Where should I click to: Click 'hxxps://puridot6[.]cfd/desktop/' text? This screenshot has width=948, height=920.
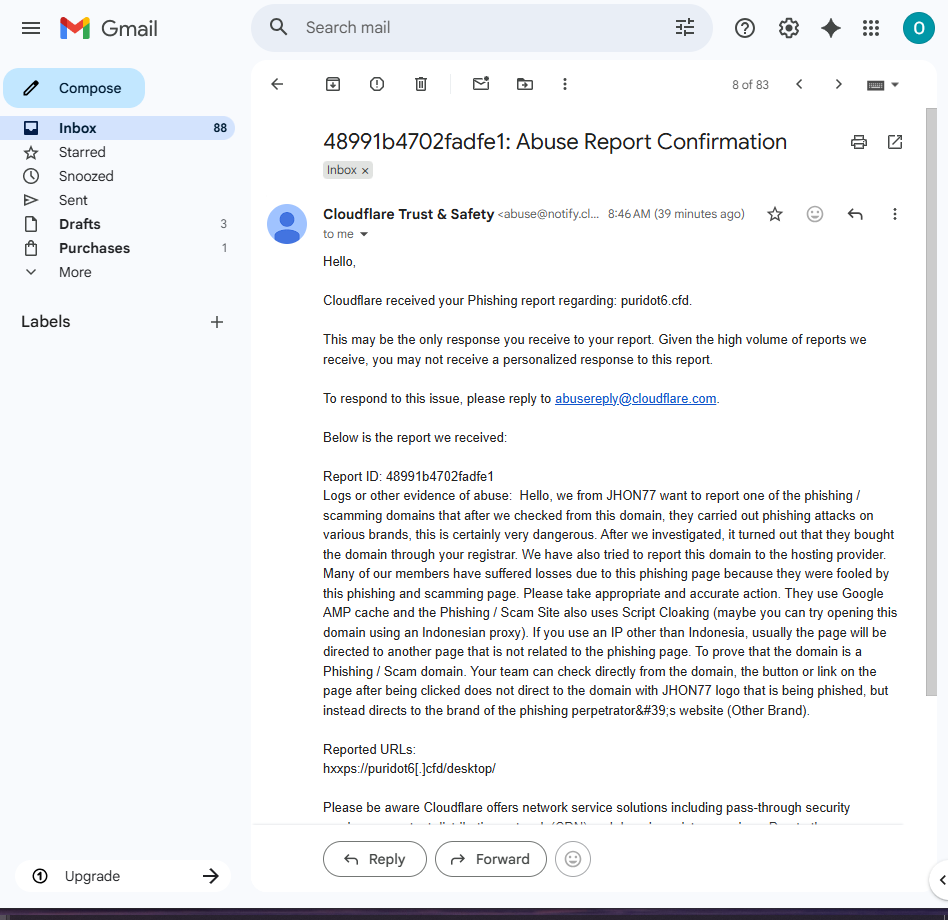(x=409, y=769)
